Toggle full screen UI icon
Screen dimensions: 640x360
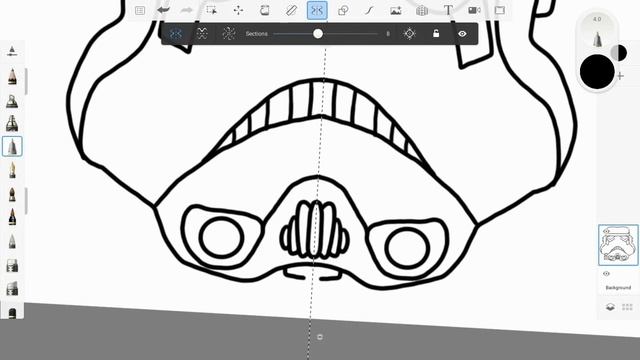point(500,10)
